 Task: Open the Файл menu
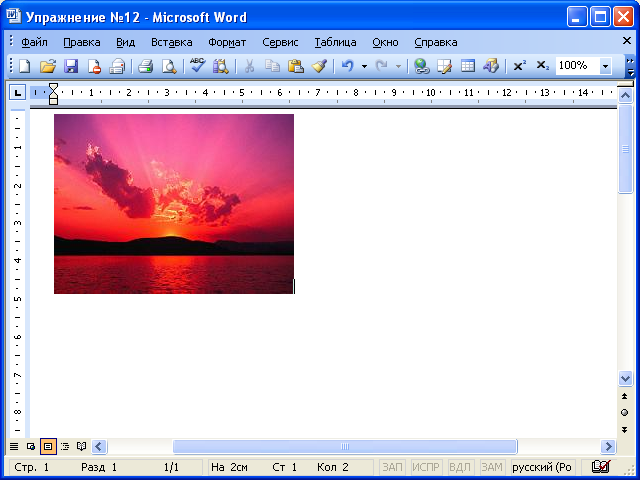point(34,42)
